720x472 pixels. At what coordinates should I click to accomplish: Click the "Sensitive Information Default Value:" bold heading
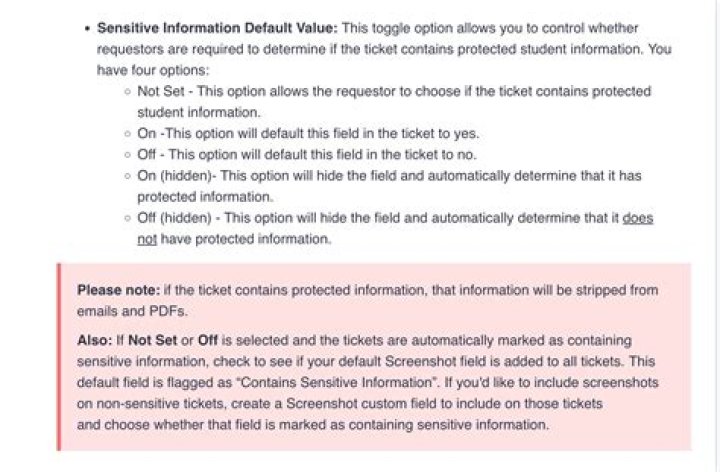point(217,28)
